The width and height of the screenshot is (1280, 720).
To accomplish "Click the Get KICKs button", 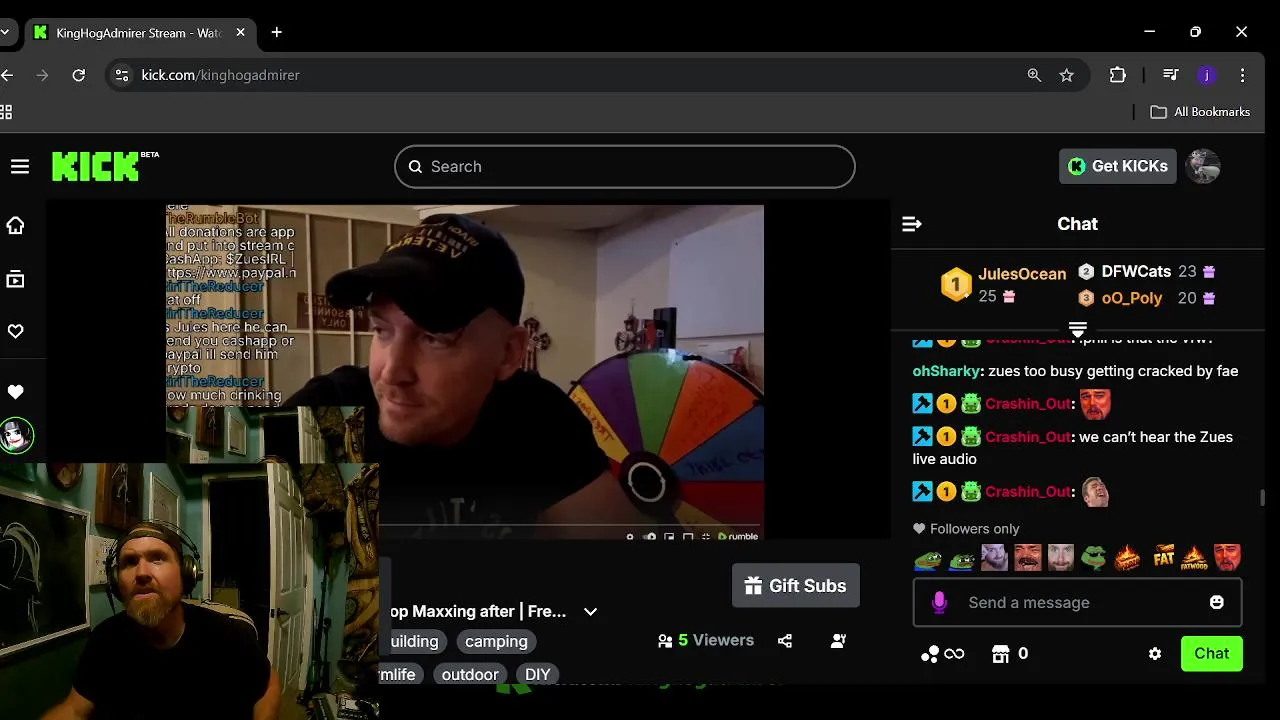I will (x=1118, y=166).
